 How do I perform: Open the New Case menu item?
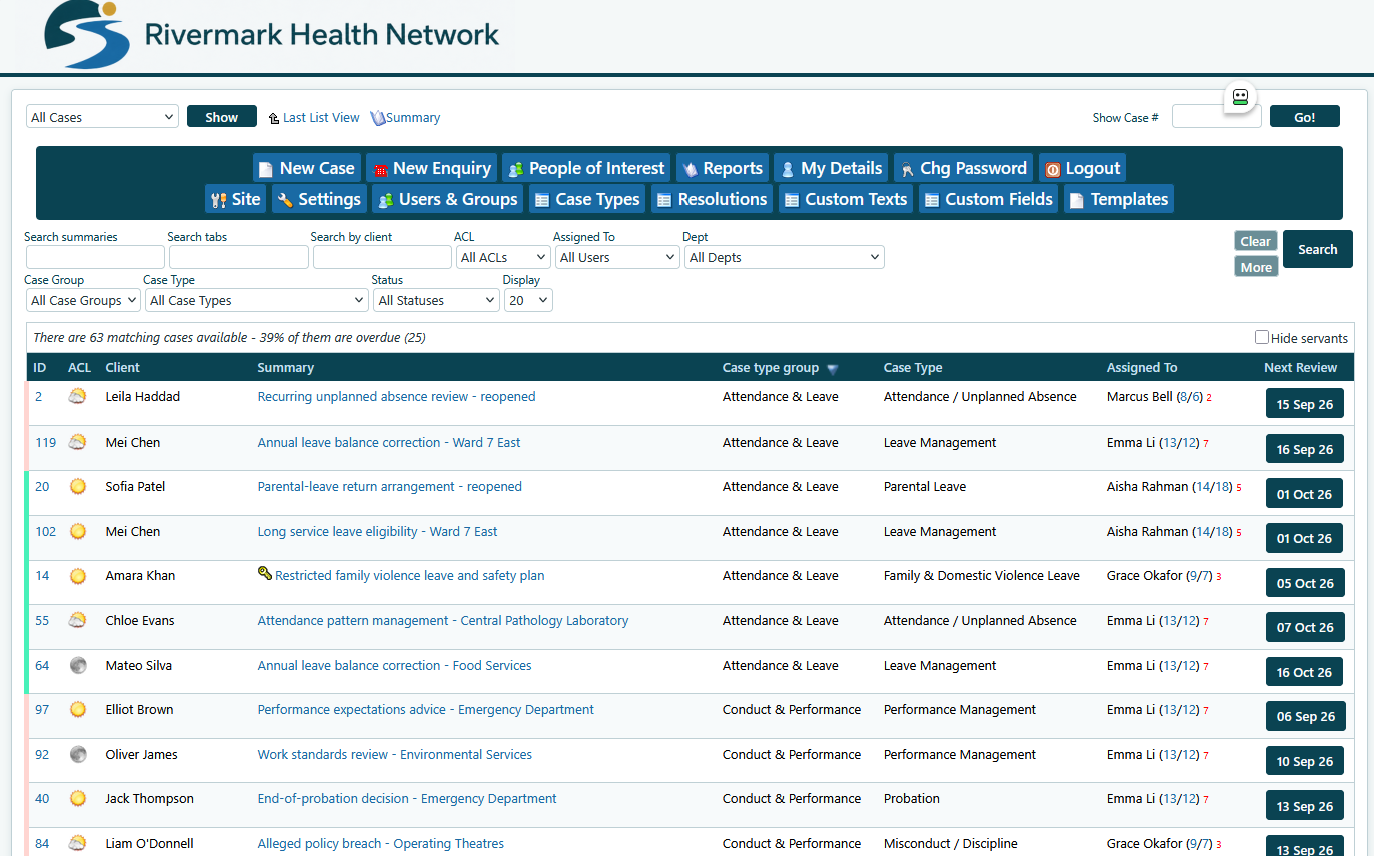[307, 168]
